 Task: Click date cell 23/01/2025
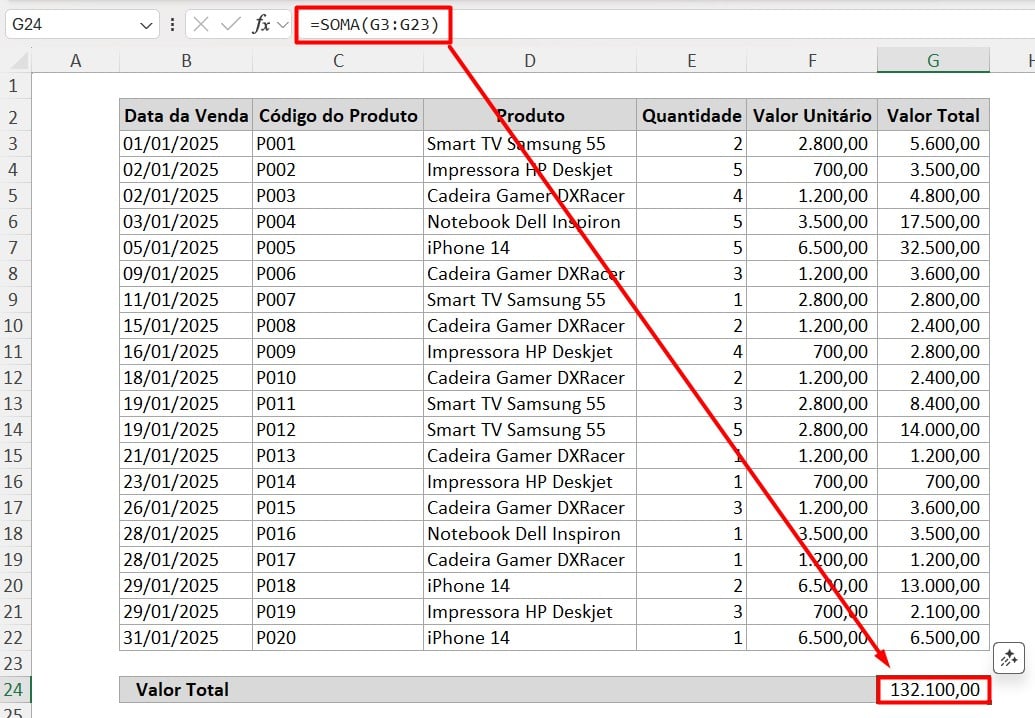click(186, 482)
